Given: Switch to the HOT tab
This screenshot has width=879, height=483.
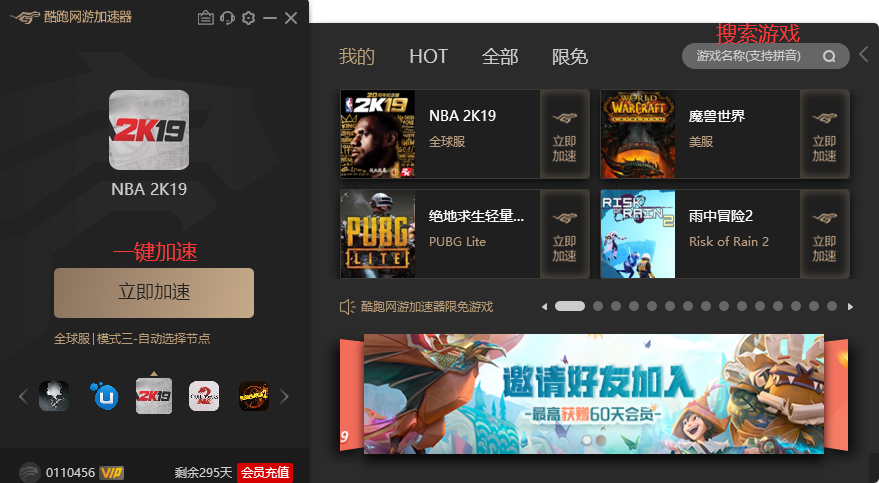Looking at the screenshot, I should click(428, 57).
